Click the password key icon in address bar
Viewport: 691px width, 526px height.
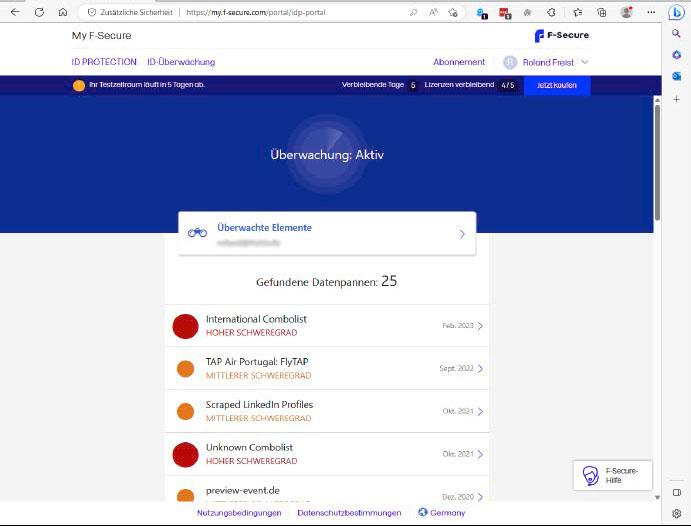pos(413,12)
